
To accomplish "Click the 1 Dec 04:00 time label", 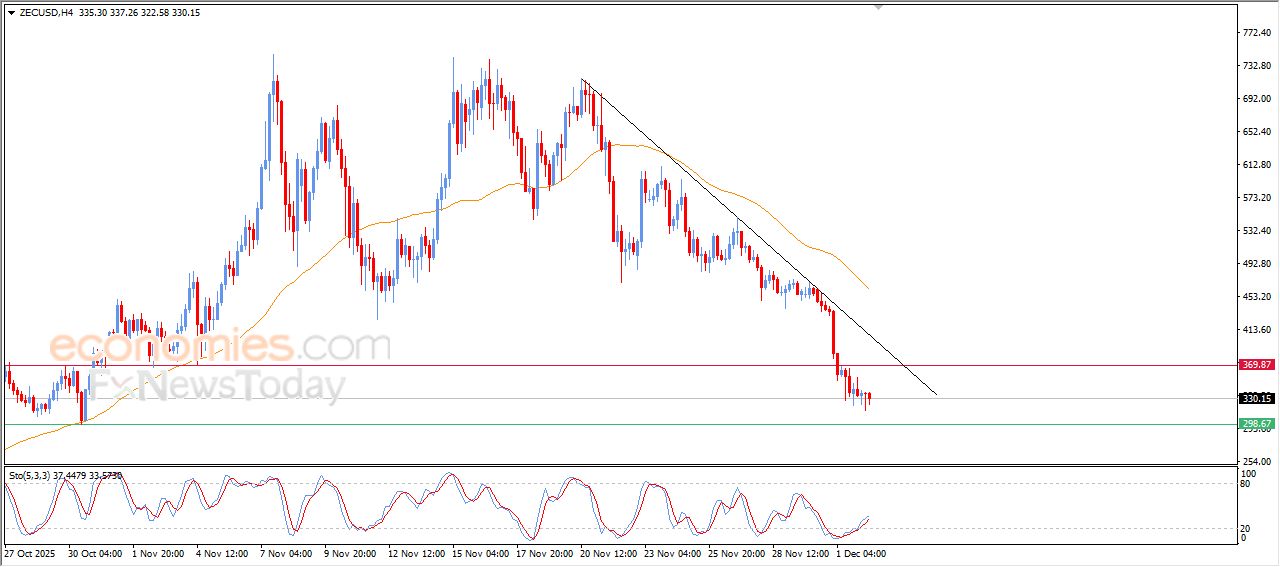I will [x=861, y=553].
